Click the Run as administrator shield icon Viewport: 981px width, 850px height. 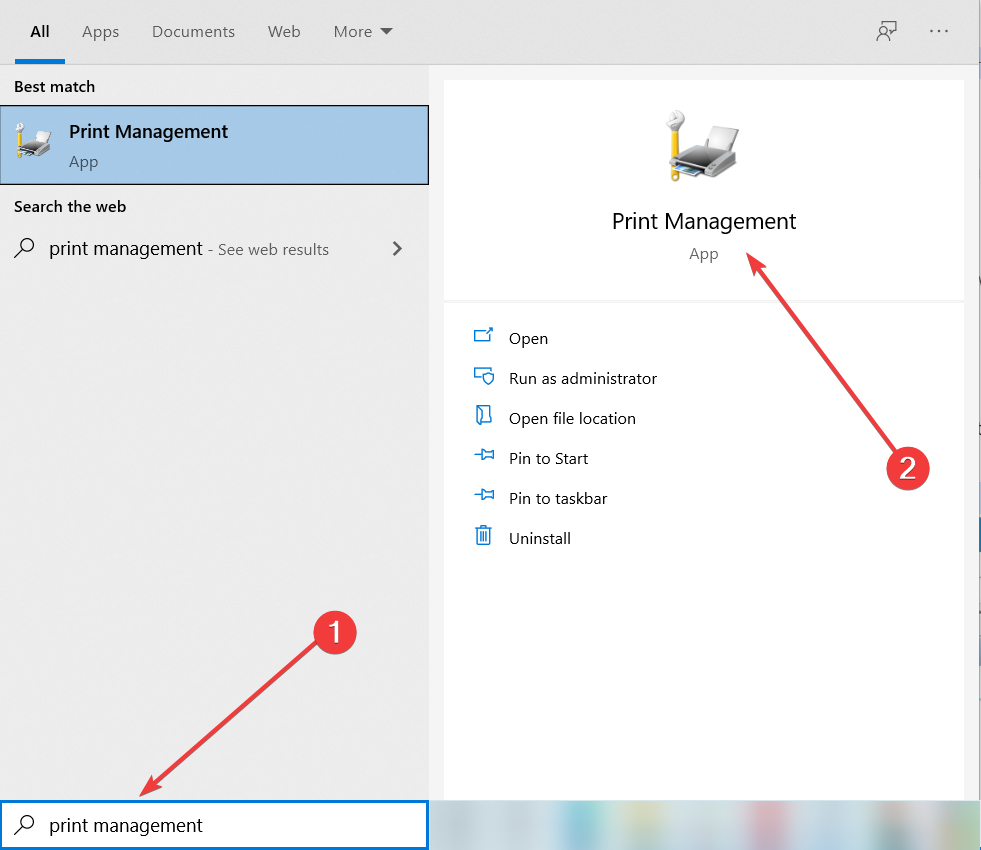click(484, 376)
